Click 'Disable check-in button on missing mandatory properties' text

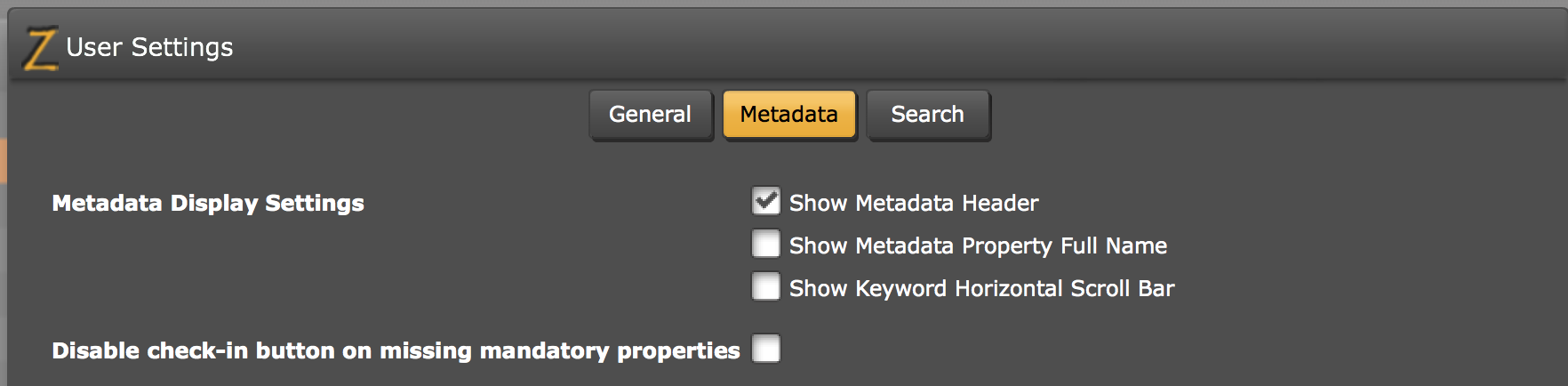pyautogui.click(x=396, y=351)
